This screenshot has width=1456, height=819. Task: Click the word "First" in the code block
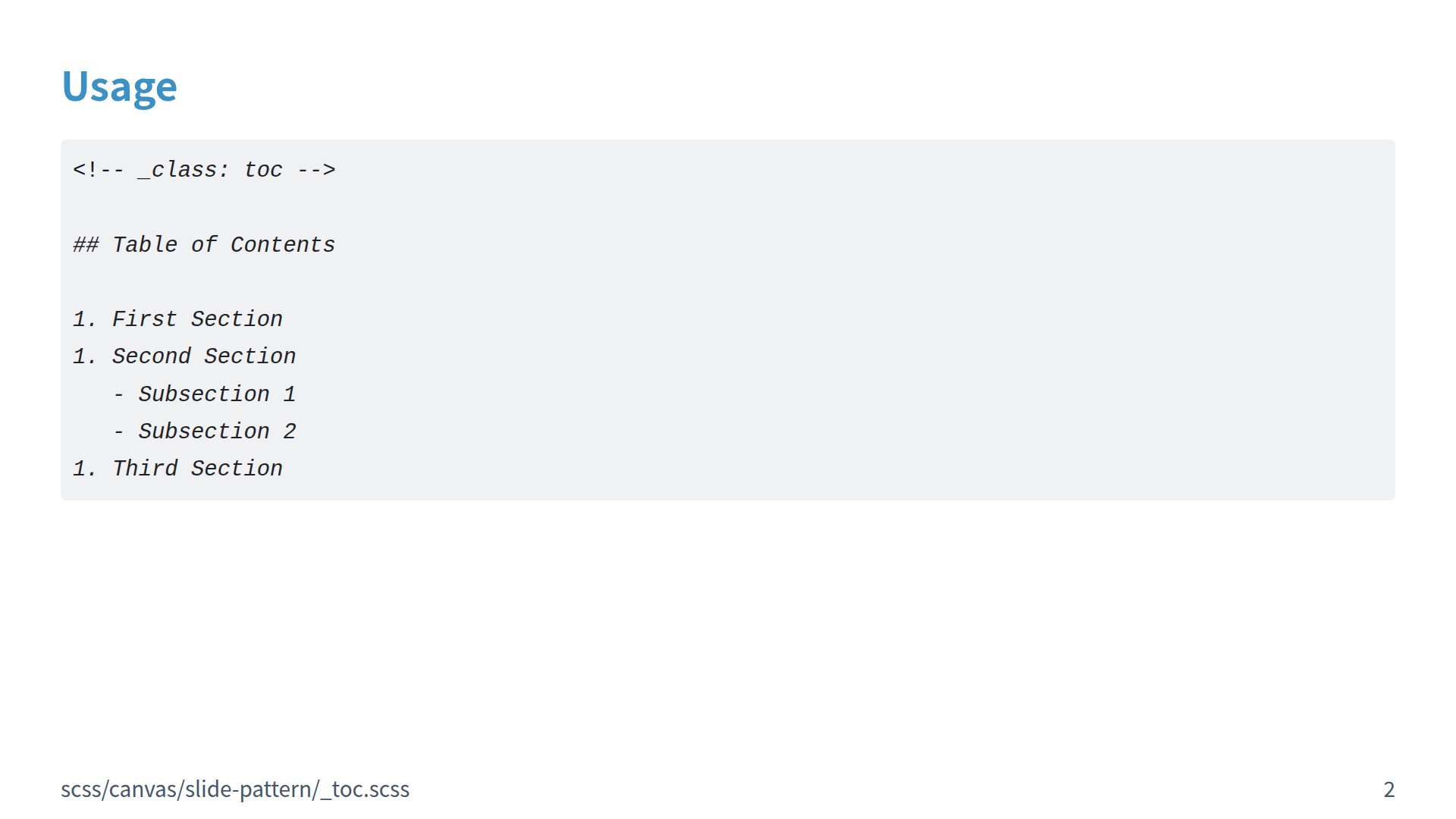145,319
